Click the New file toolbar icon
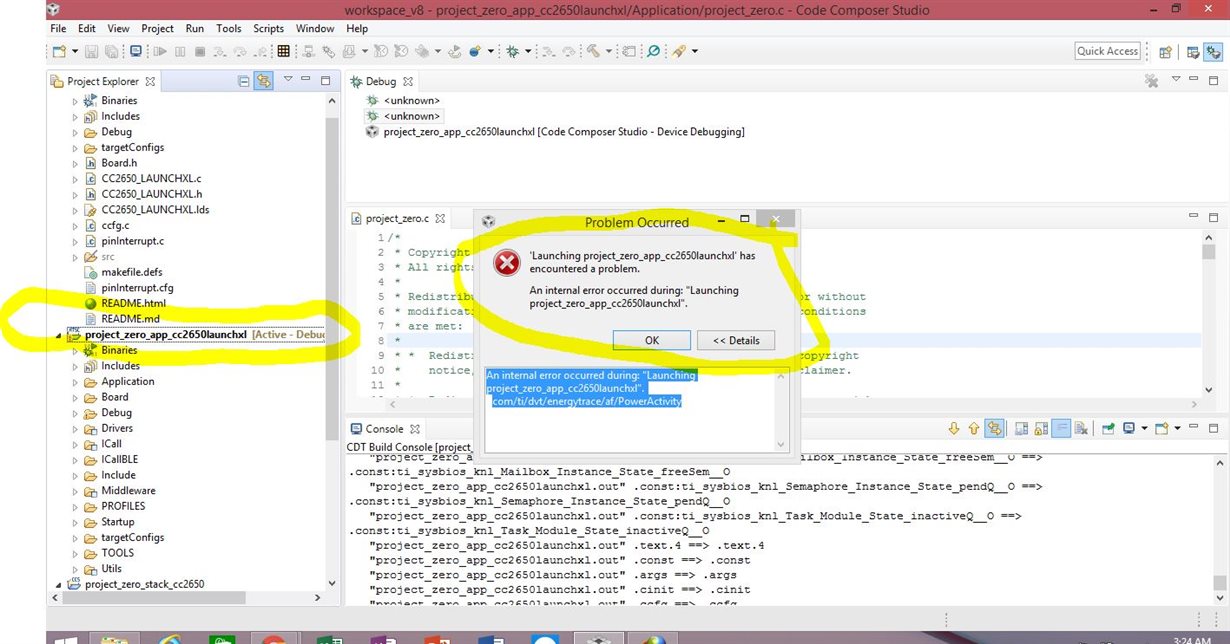 (x=58, y=51)
